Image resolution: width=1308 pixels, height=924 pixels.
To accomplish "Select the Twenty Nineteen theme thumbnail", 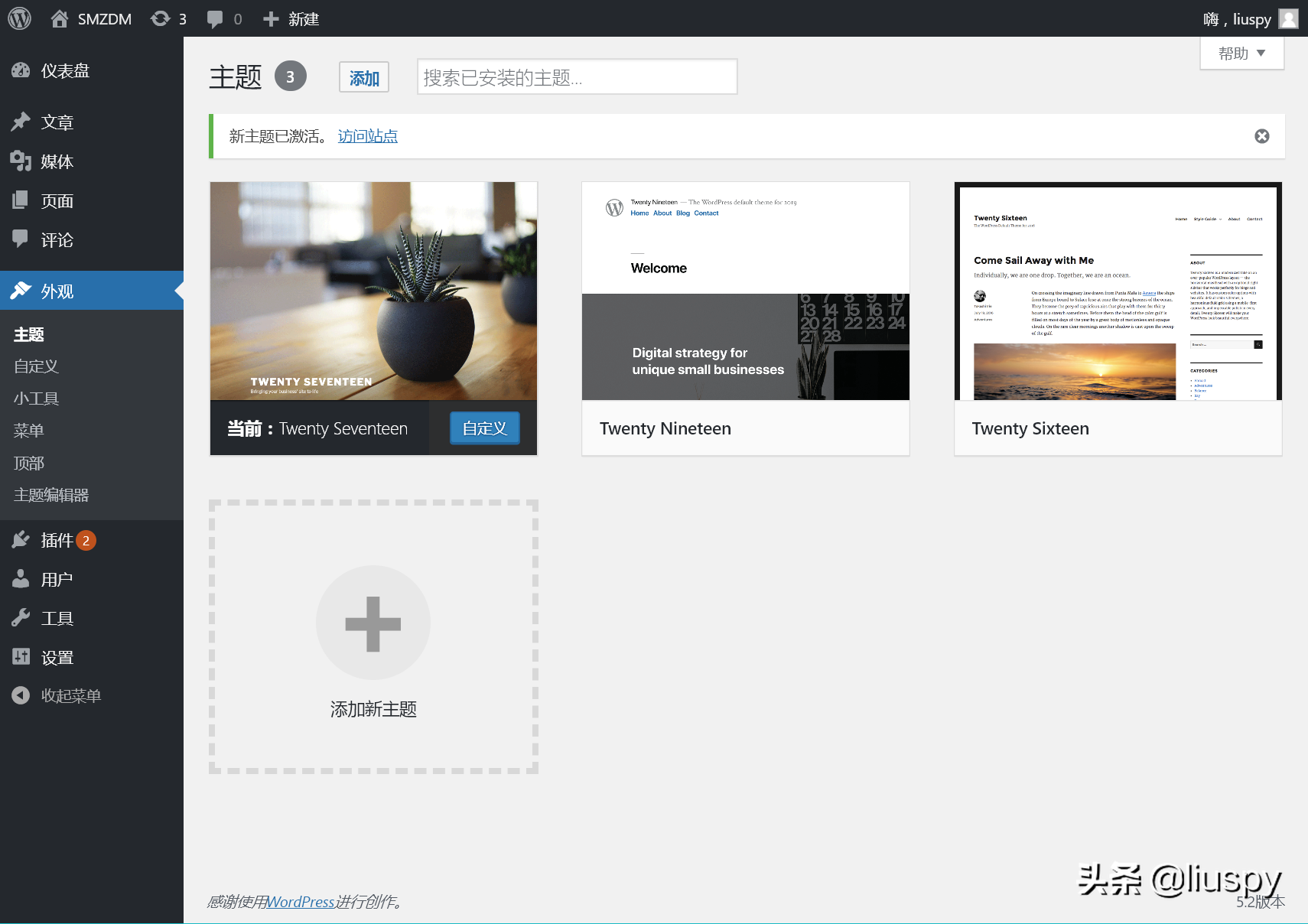I will pos(746,291).
